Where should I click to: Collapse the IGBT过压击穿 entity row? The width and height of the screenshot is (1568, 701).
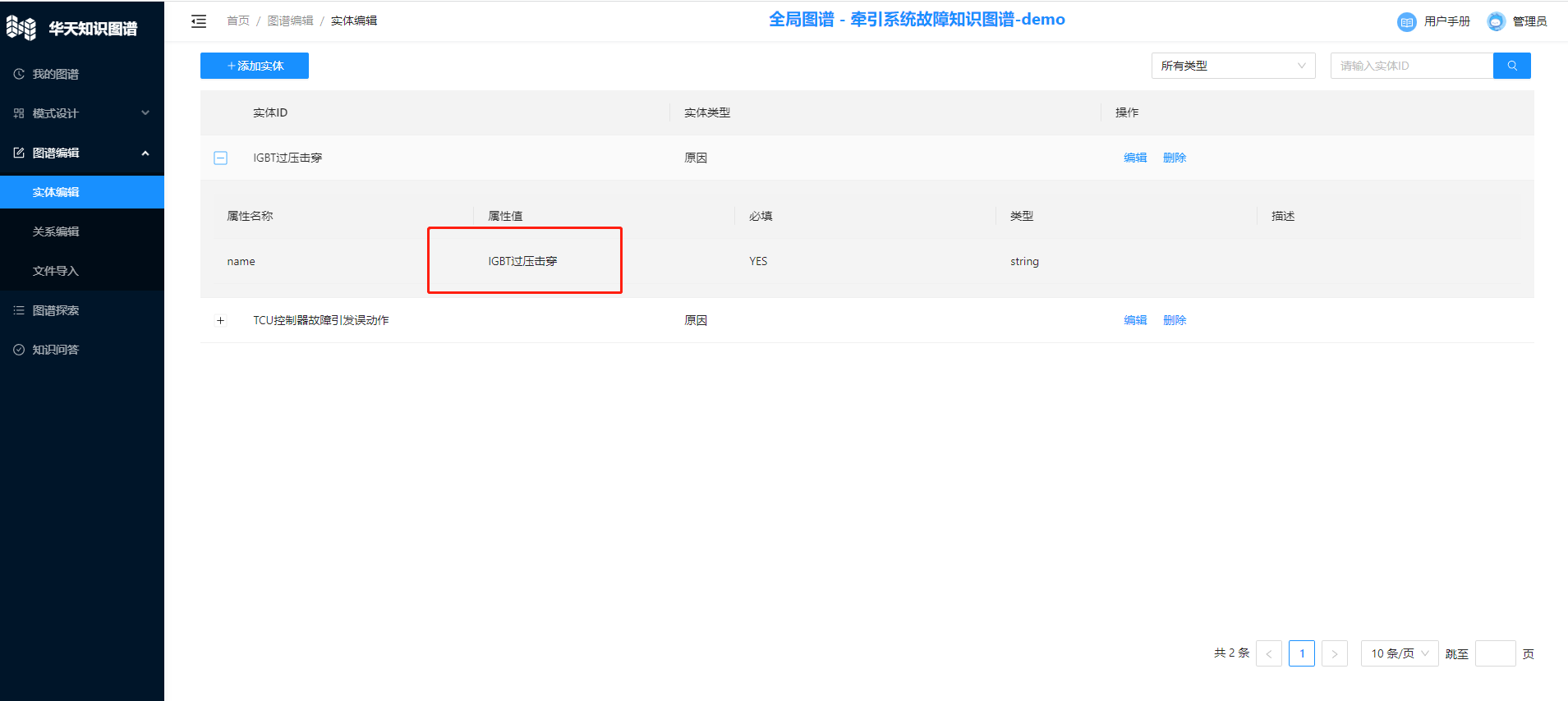pyautogui.click(x=220, y=158)
